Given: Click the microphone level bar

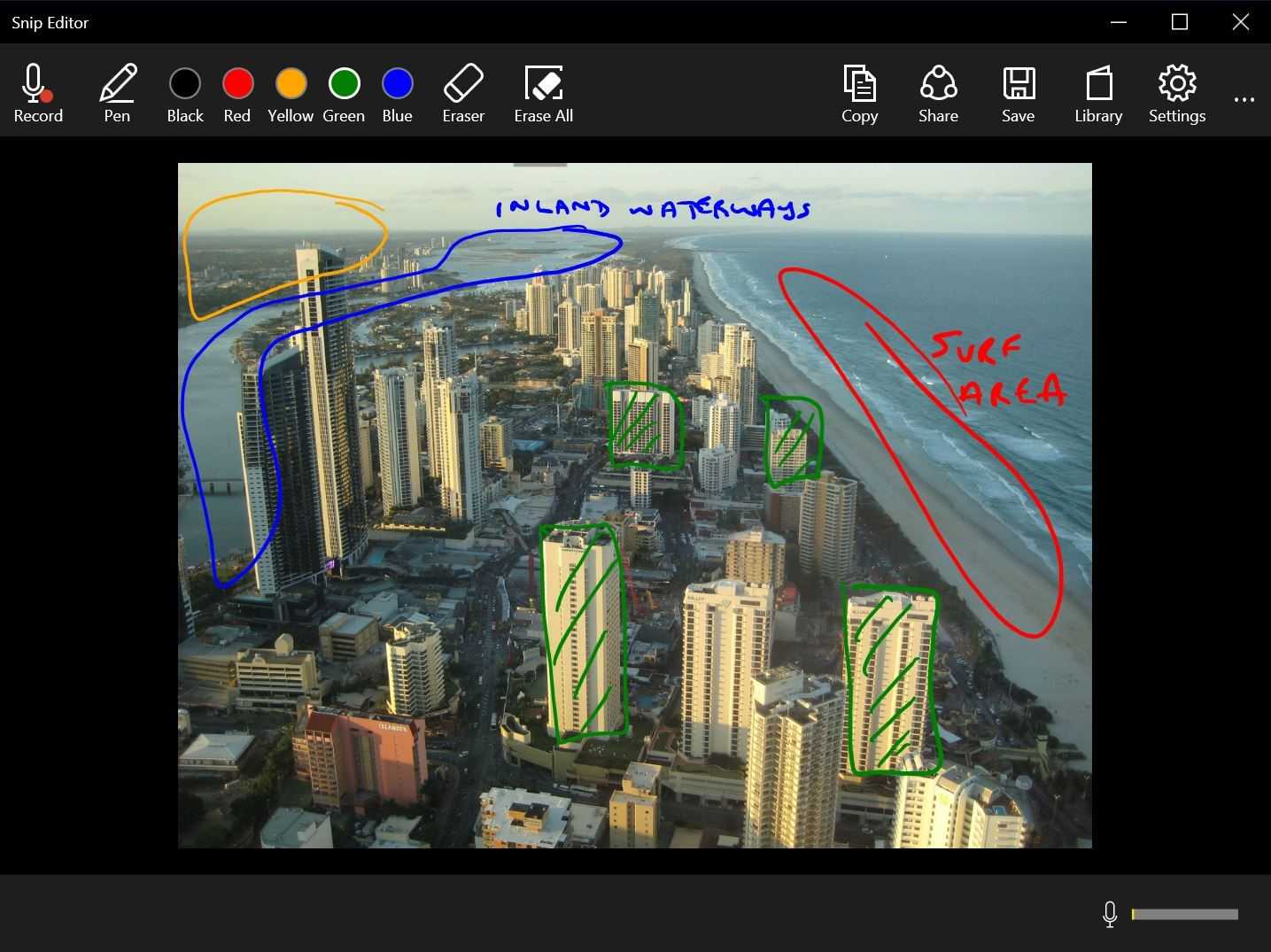Looking at the screenshot, I should coord(1184,914).
